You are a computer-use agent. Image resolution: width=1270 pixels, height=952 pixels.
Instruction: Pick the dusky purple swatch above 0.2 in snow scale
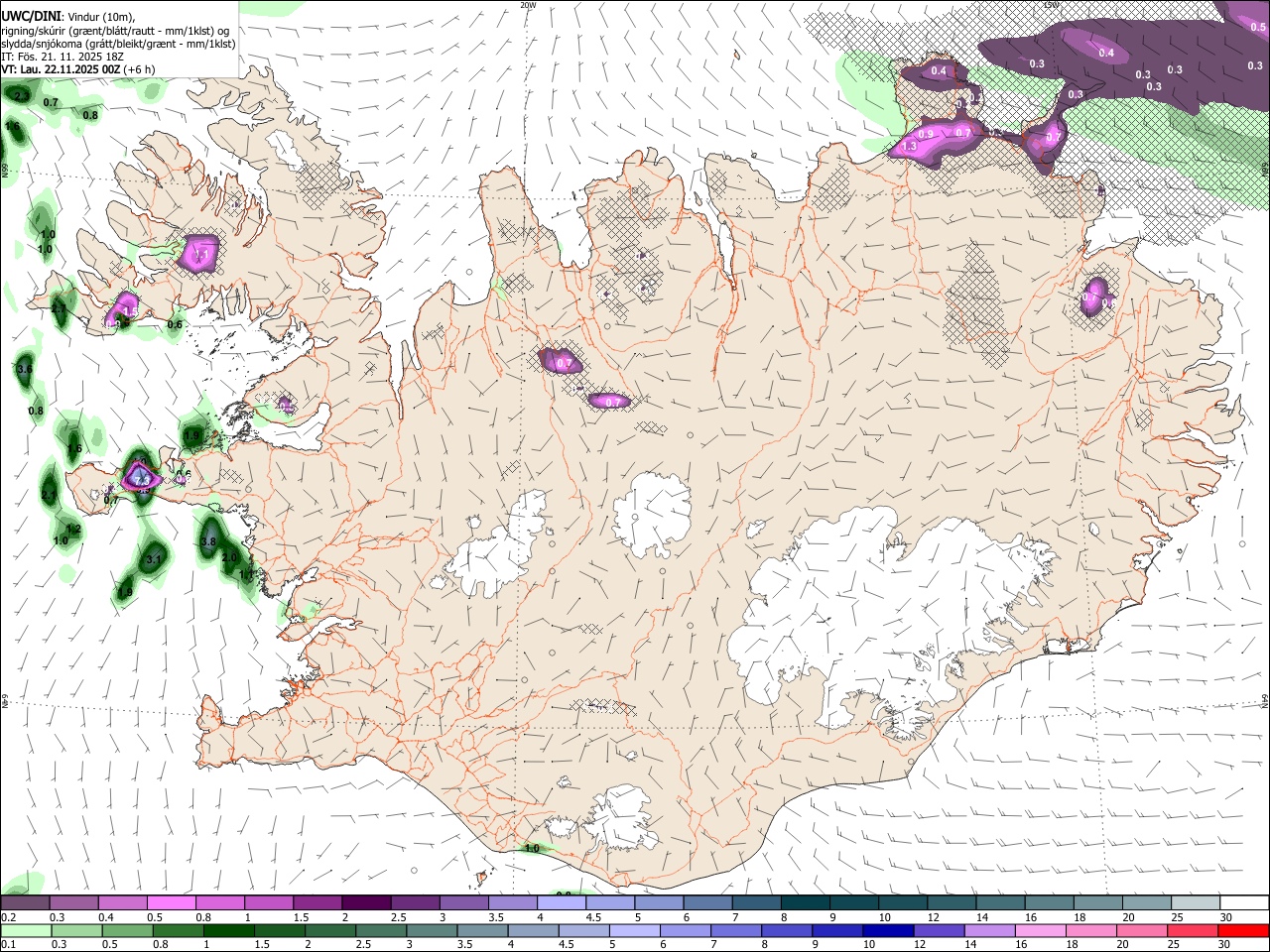coord(25,902)
